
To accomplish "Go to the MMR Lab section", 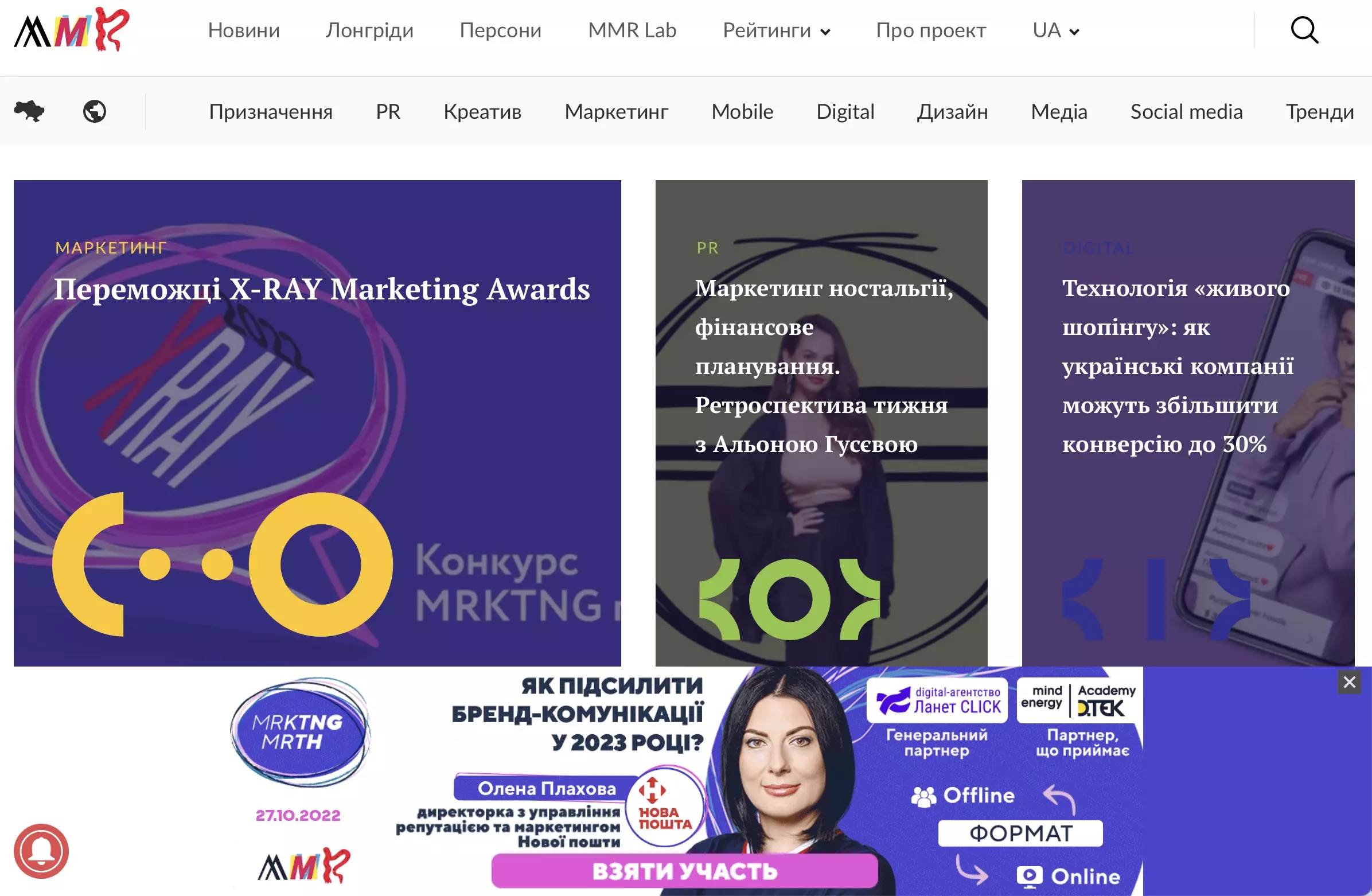I will tap(632, 30).
